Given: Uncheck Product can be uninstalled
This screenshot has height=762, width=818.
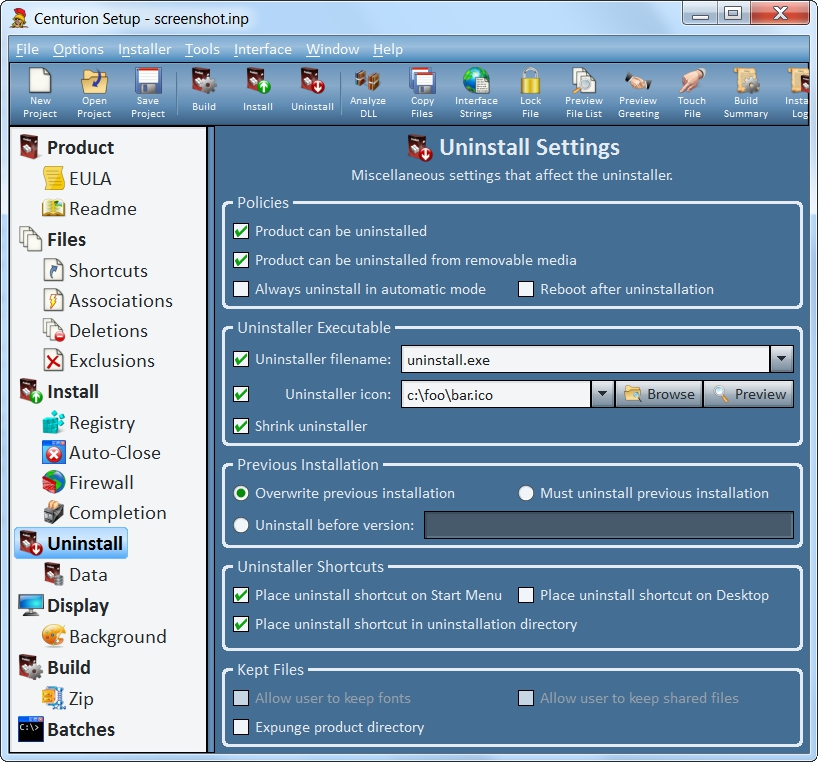Looking at the screenshot, I should (241, 231).
